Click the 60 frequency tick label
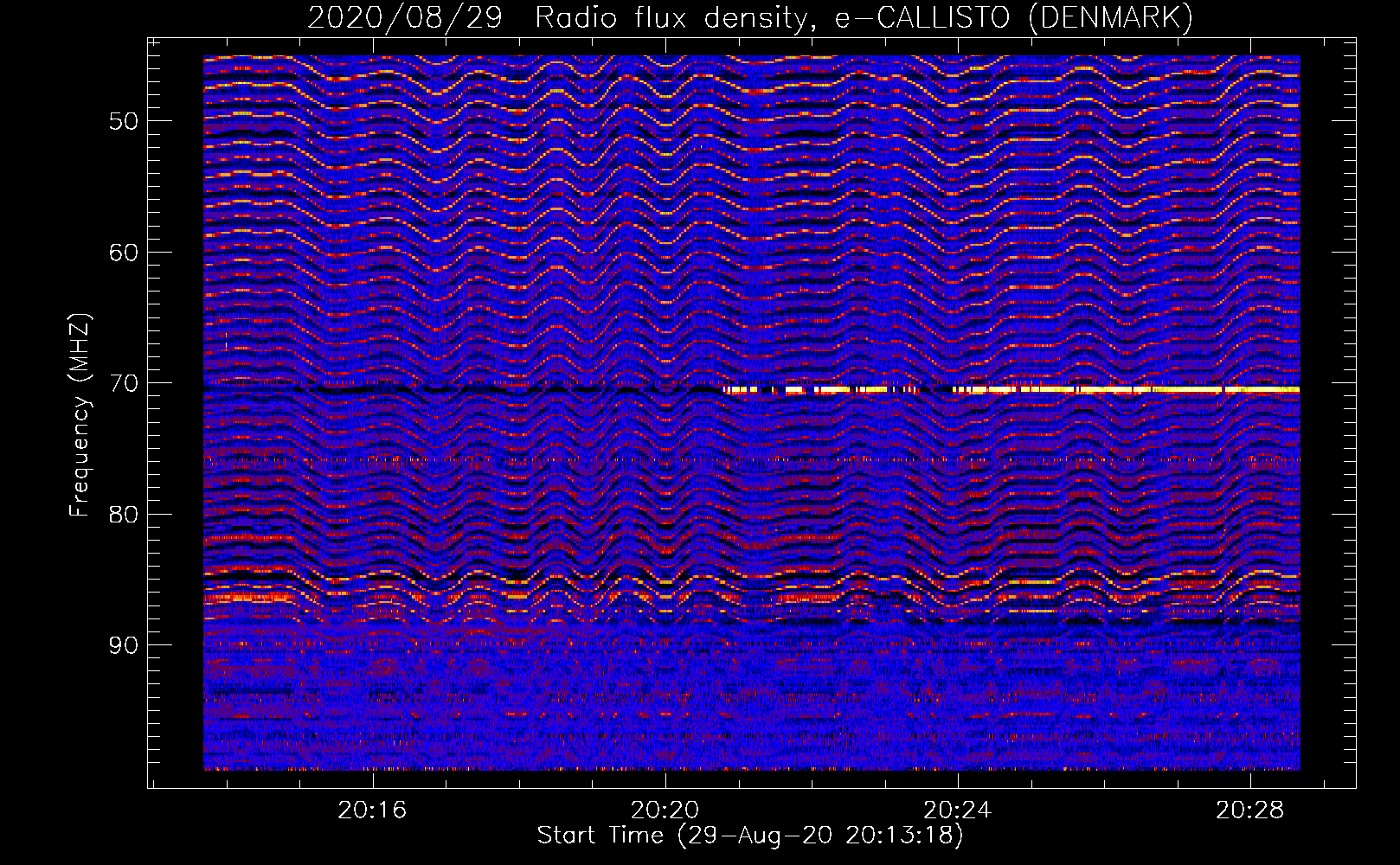The width and height of the screenshot is (1400, 865). pyautogui.click(x=123, y=253)
